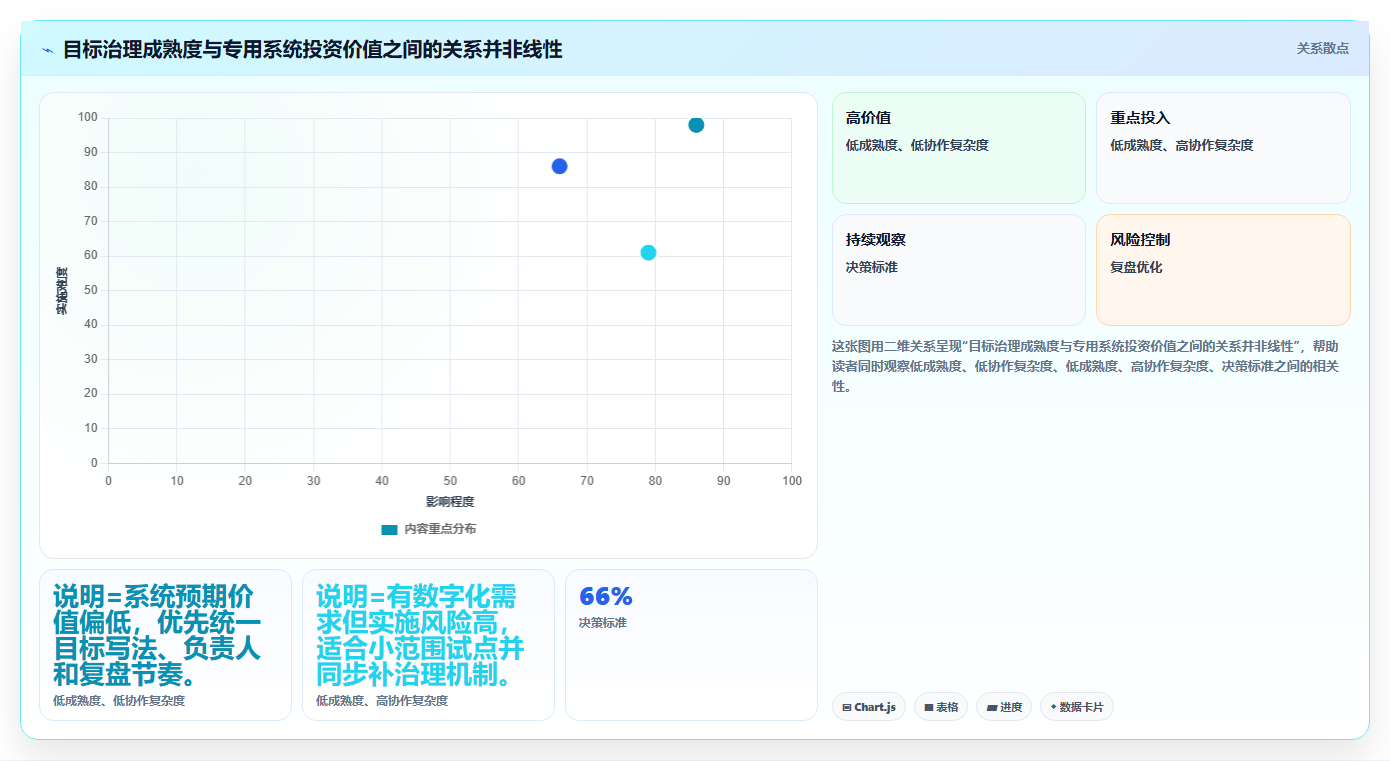This screenshot has width=1390, height=761.
Task: Click the 内容重点分布 legend label
Action: [x=440, y=529]
